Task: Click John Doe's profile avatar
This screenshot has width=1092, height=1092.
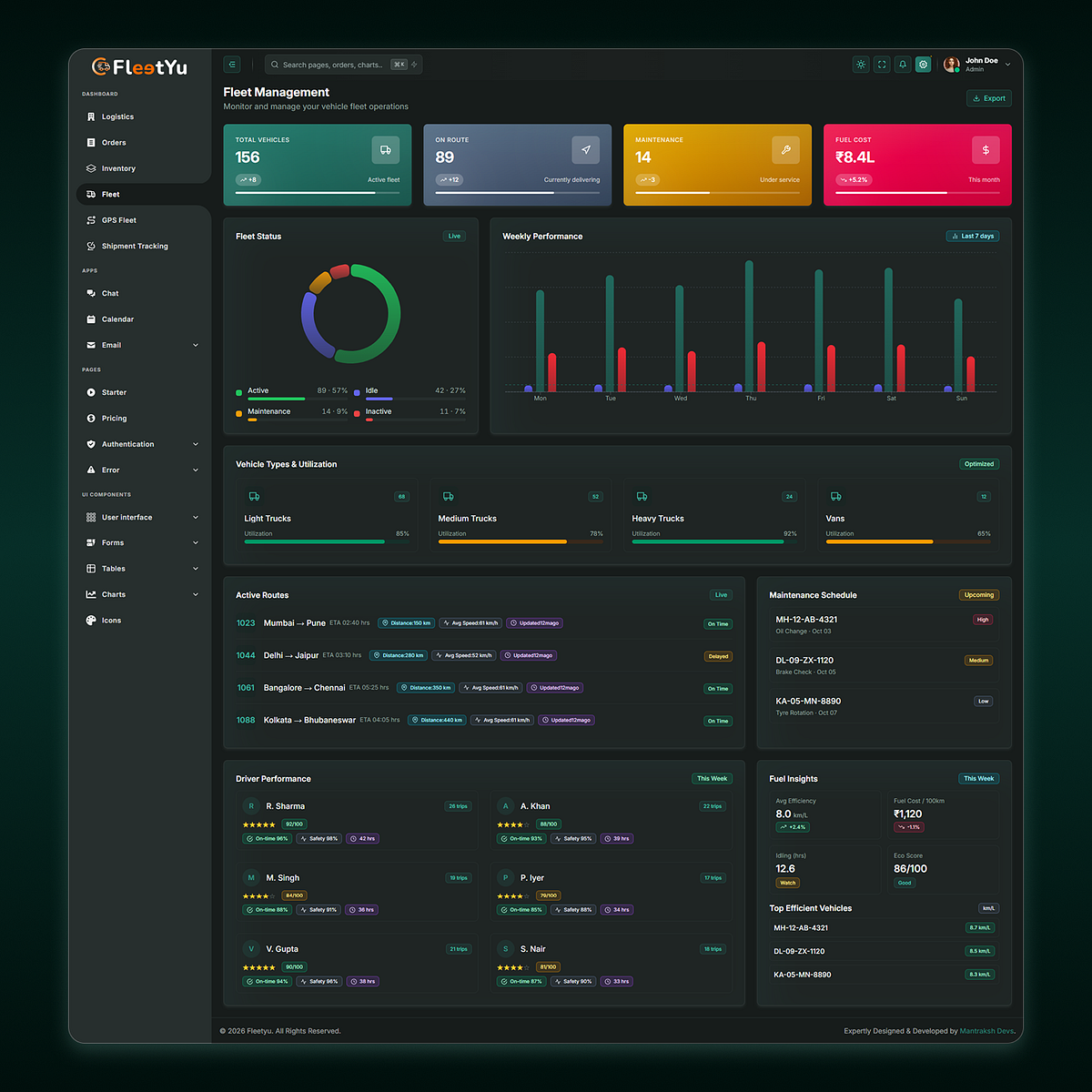Action: pos(952,65)
